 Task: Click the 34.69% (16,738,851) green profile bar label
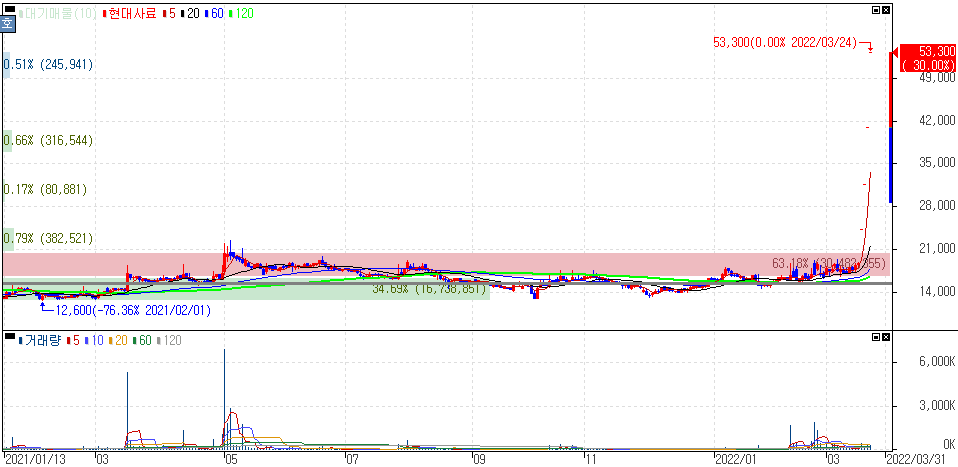428,289
